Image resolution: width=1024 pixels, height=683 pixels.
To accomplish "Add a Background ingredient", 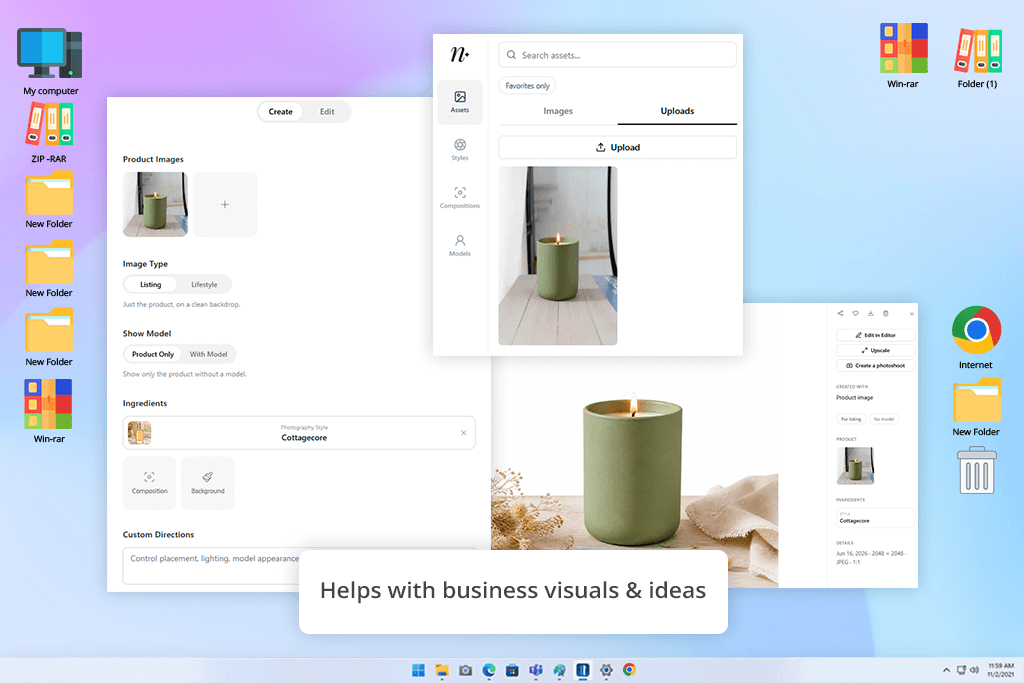I will 208,483.
